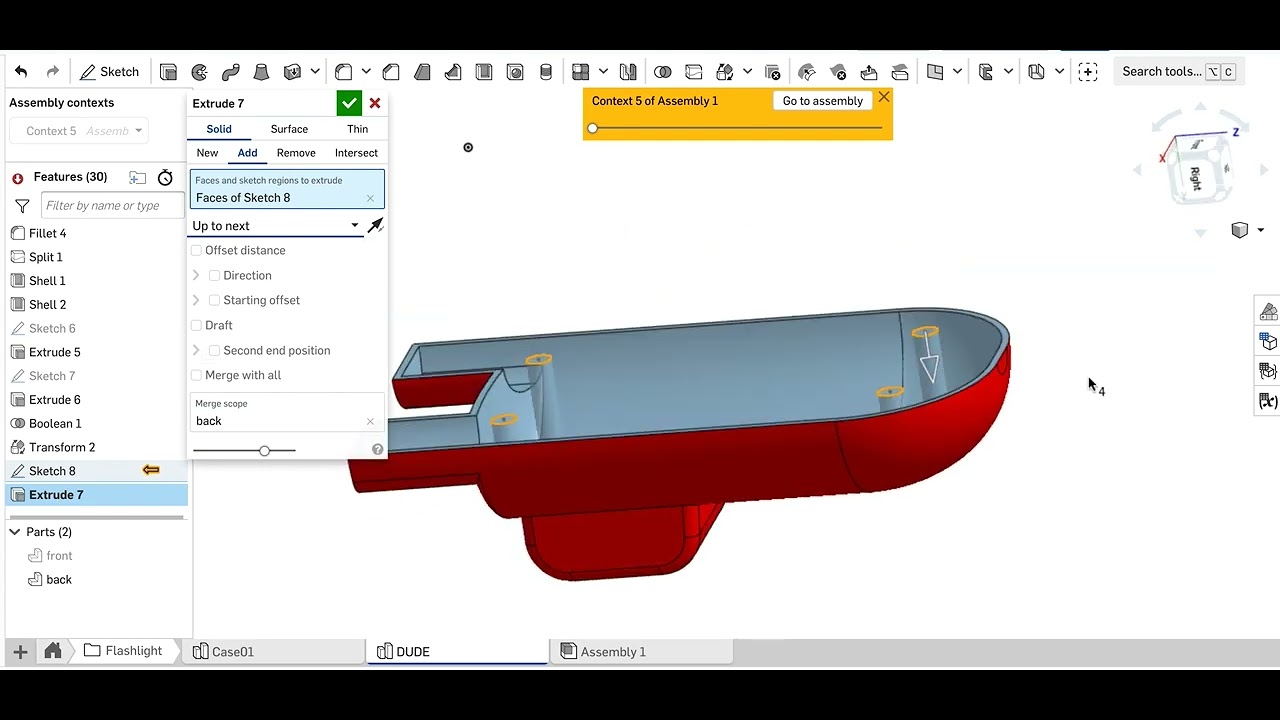Open the dialog help question icon

377,450
